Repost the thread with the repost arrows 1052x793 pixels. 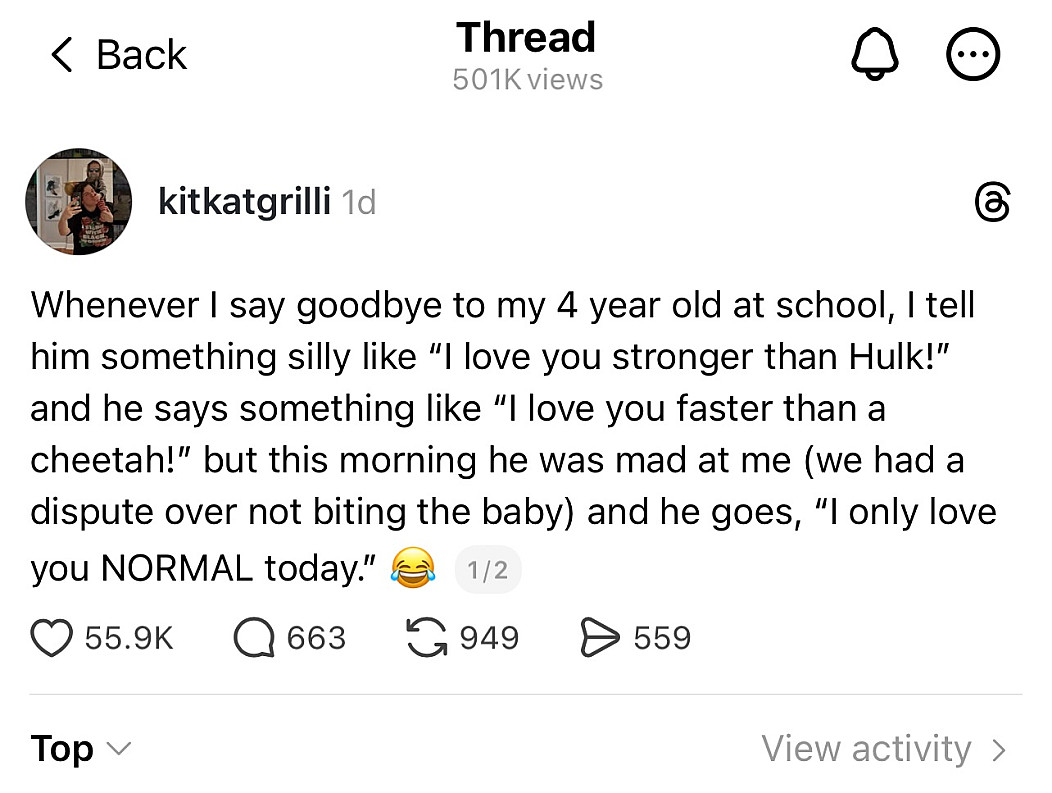pyautogui.click(x=427, y=638)
